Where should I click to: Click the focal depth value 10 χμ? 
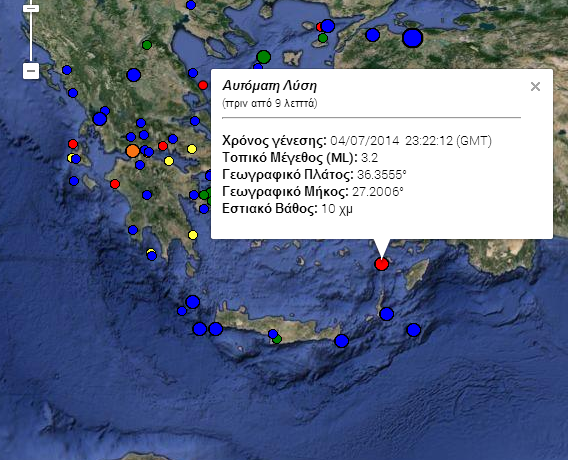(x=337, y=209)
